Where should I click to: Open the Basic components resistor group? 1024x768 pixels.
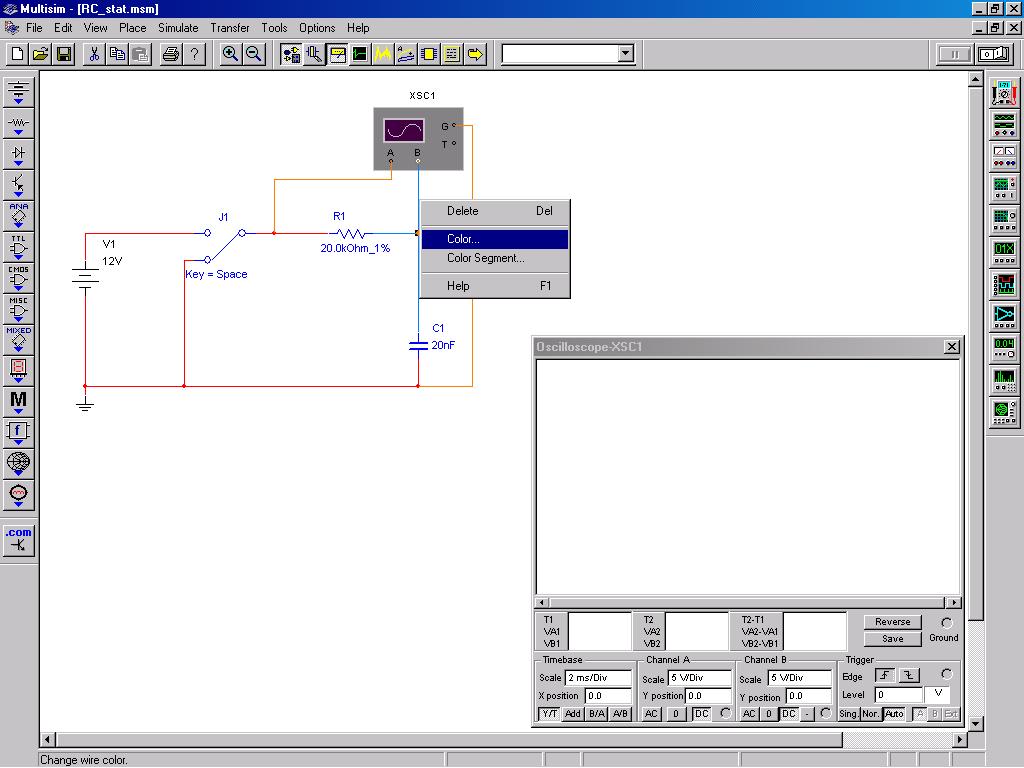18,123
